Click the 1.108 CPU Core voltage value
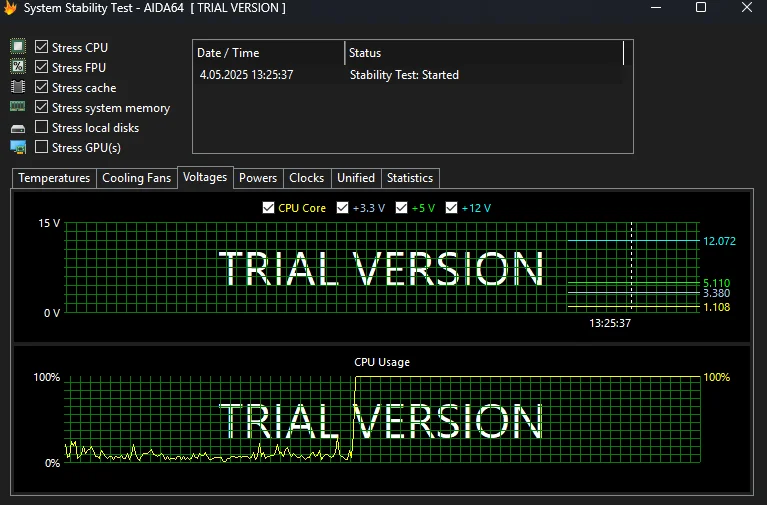 [x=717, y=307]
